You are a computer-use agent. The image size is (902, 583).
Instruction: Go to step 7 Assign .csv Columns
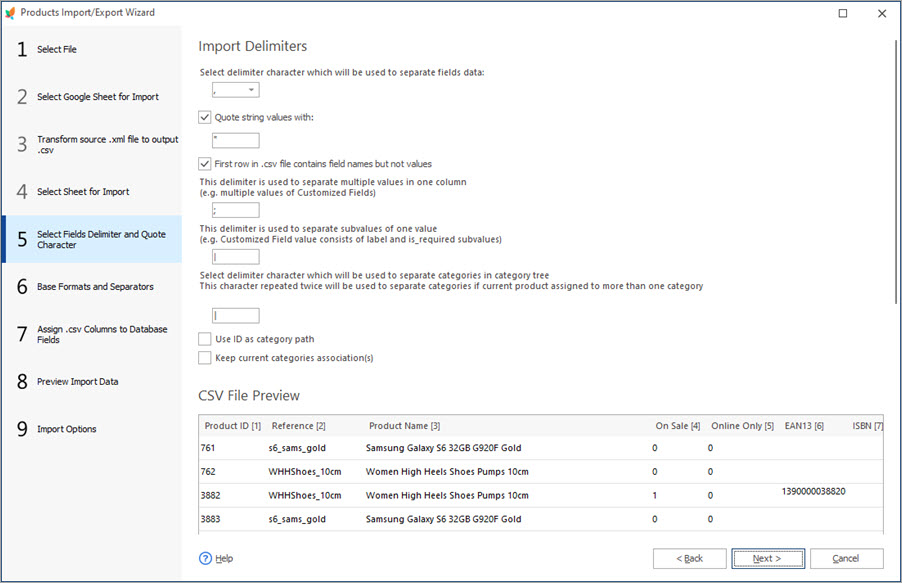click(92, 334)
